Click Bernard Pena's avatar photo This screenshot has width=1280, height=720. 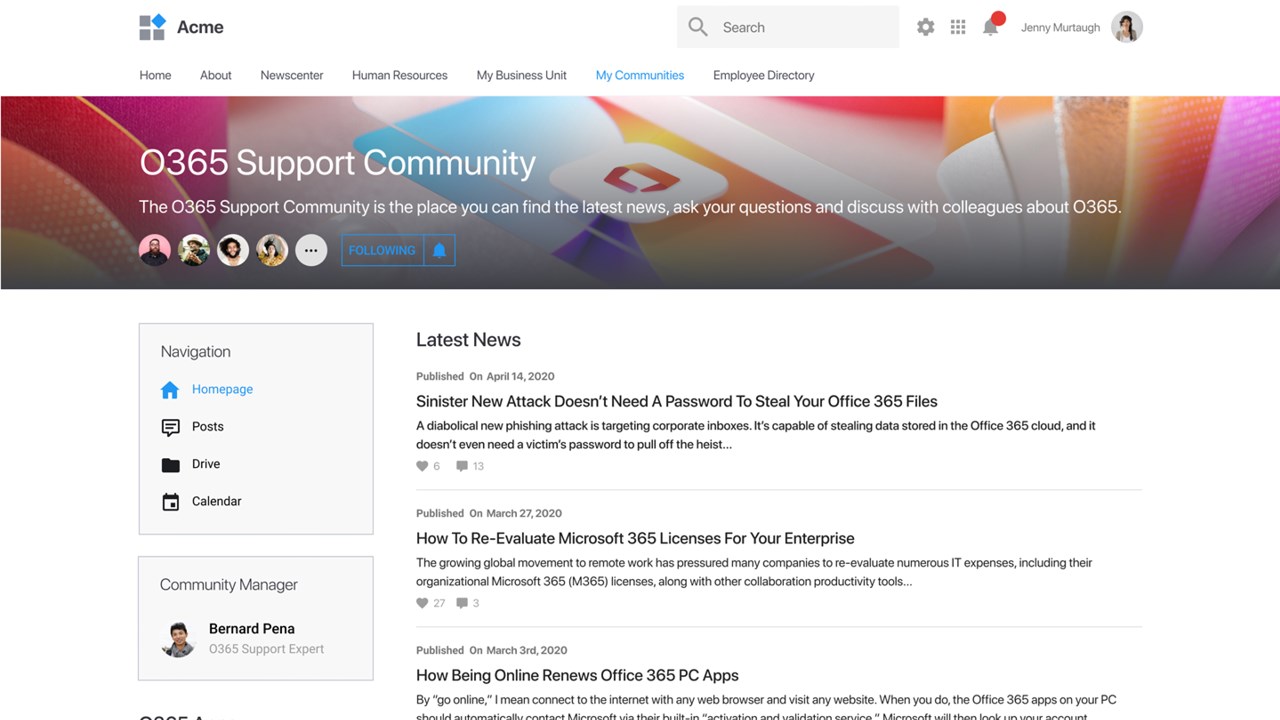178,639
